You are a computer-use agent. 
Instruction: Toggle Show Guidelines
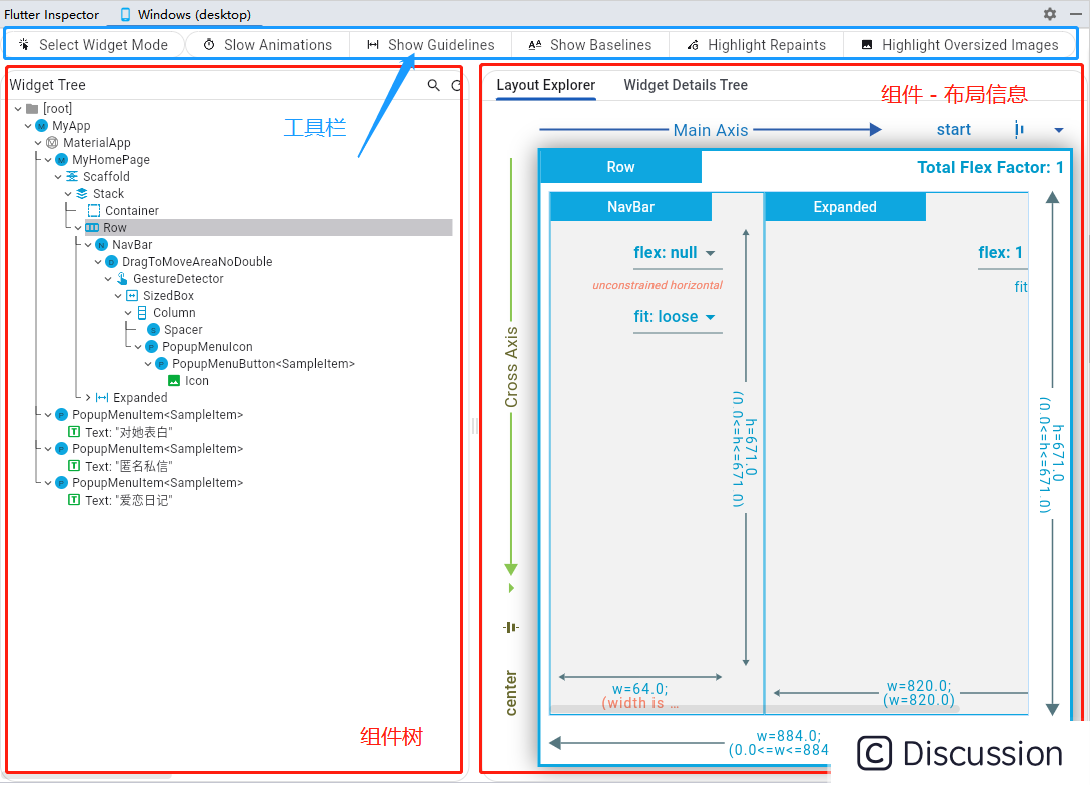[x=430, y=44]
